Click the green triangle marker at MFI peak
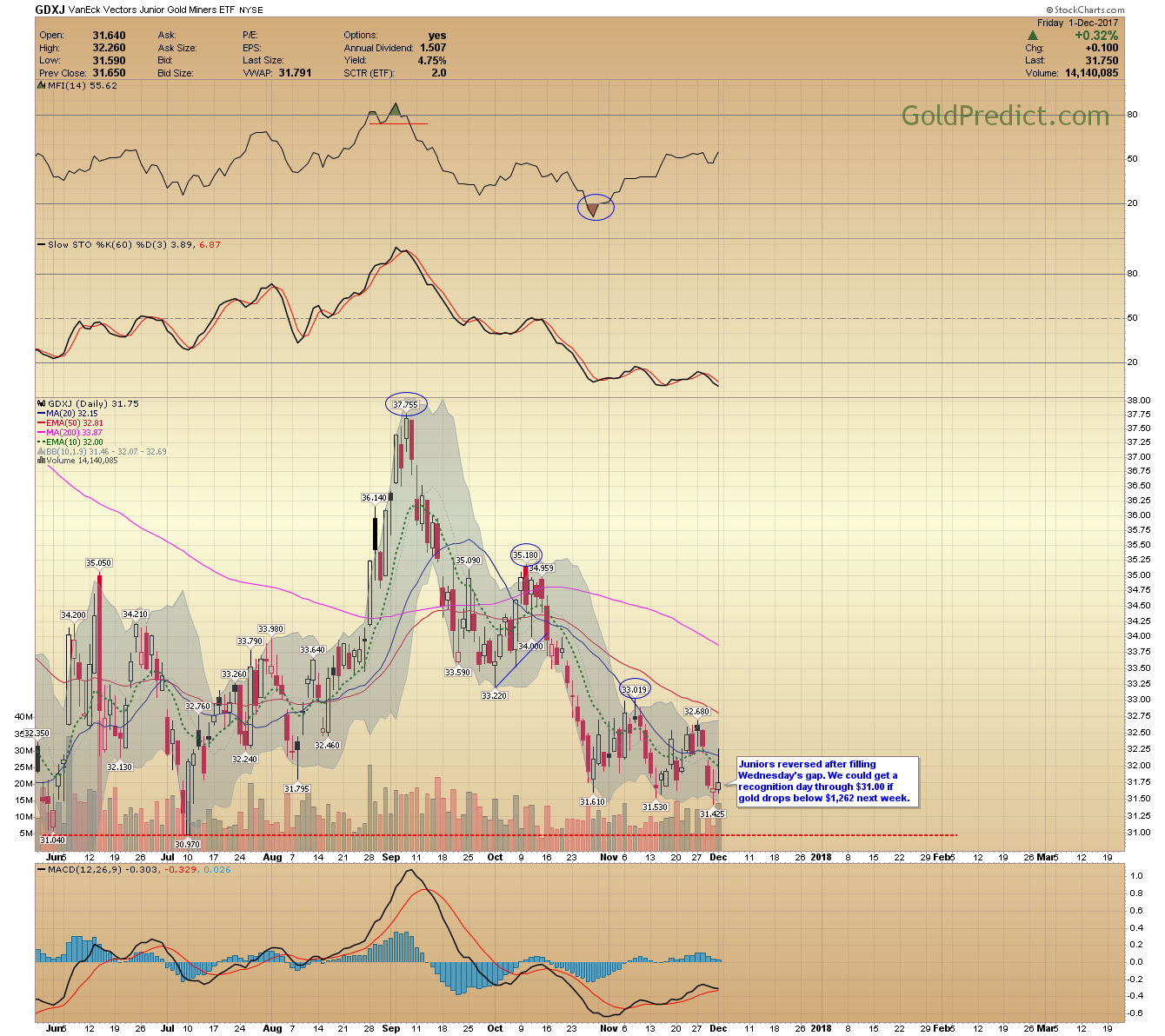 395,109
